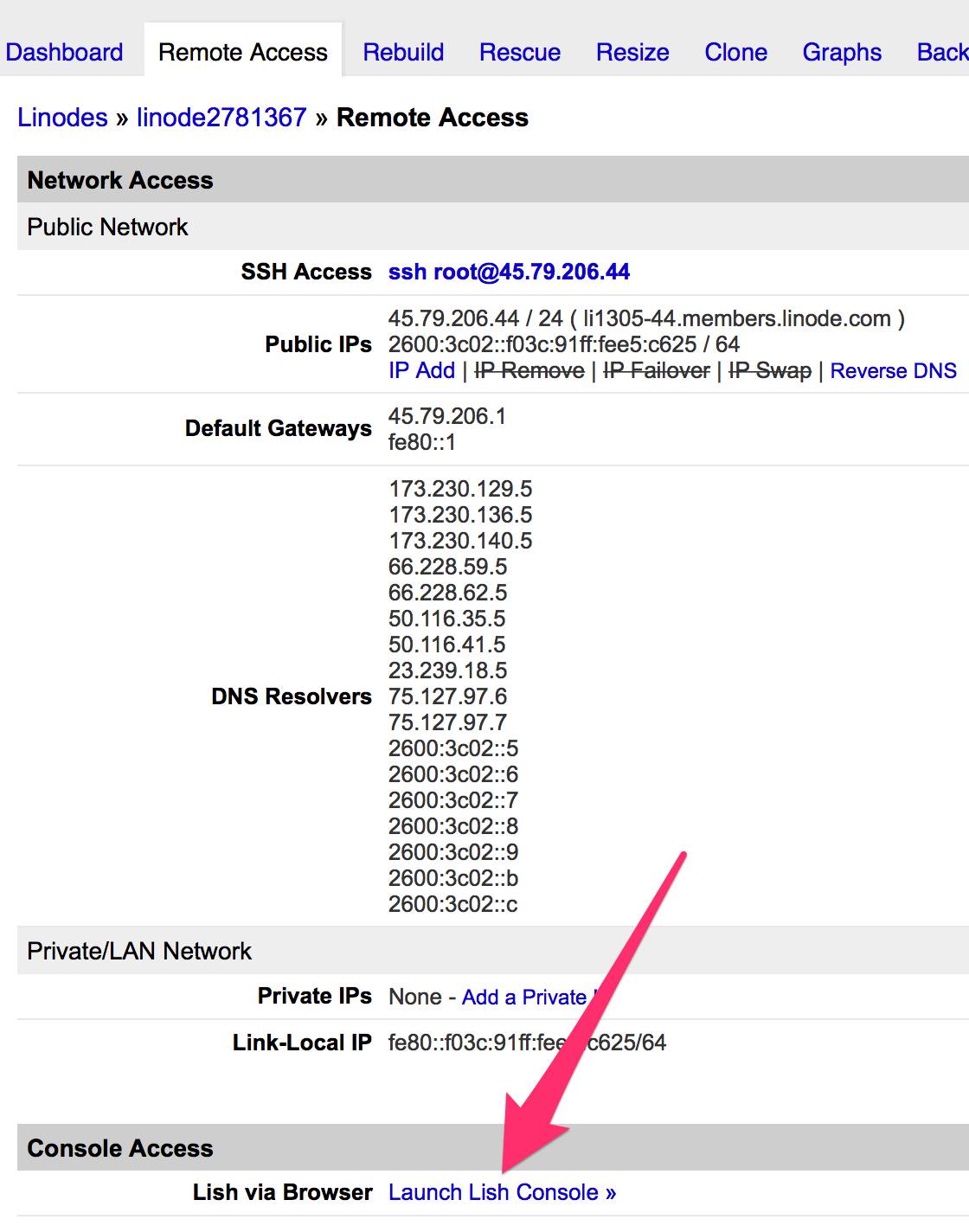Select the Remote Access tab
The height and width of the screenshot is (1232, 969).
tap(243, 52)
